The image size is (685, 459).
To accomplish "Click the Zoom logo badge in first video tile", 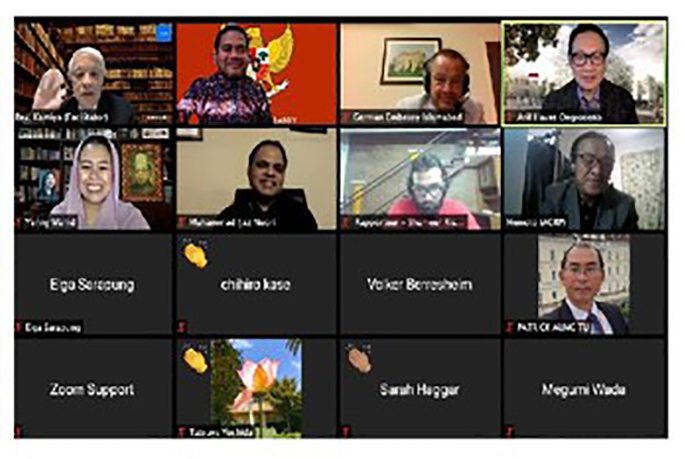I will [164, 31].
